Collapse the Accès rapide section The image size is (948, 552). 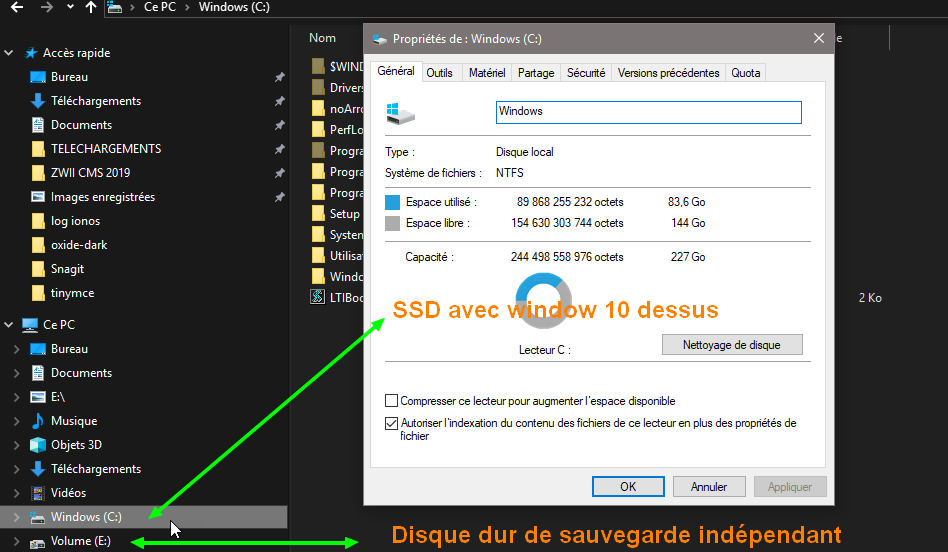pos(9,53)
